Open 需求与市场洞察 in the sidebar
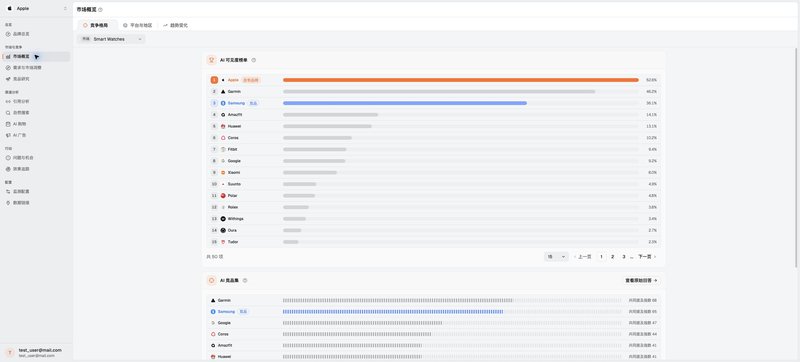The image size is (800, 362). coord(36,68)
